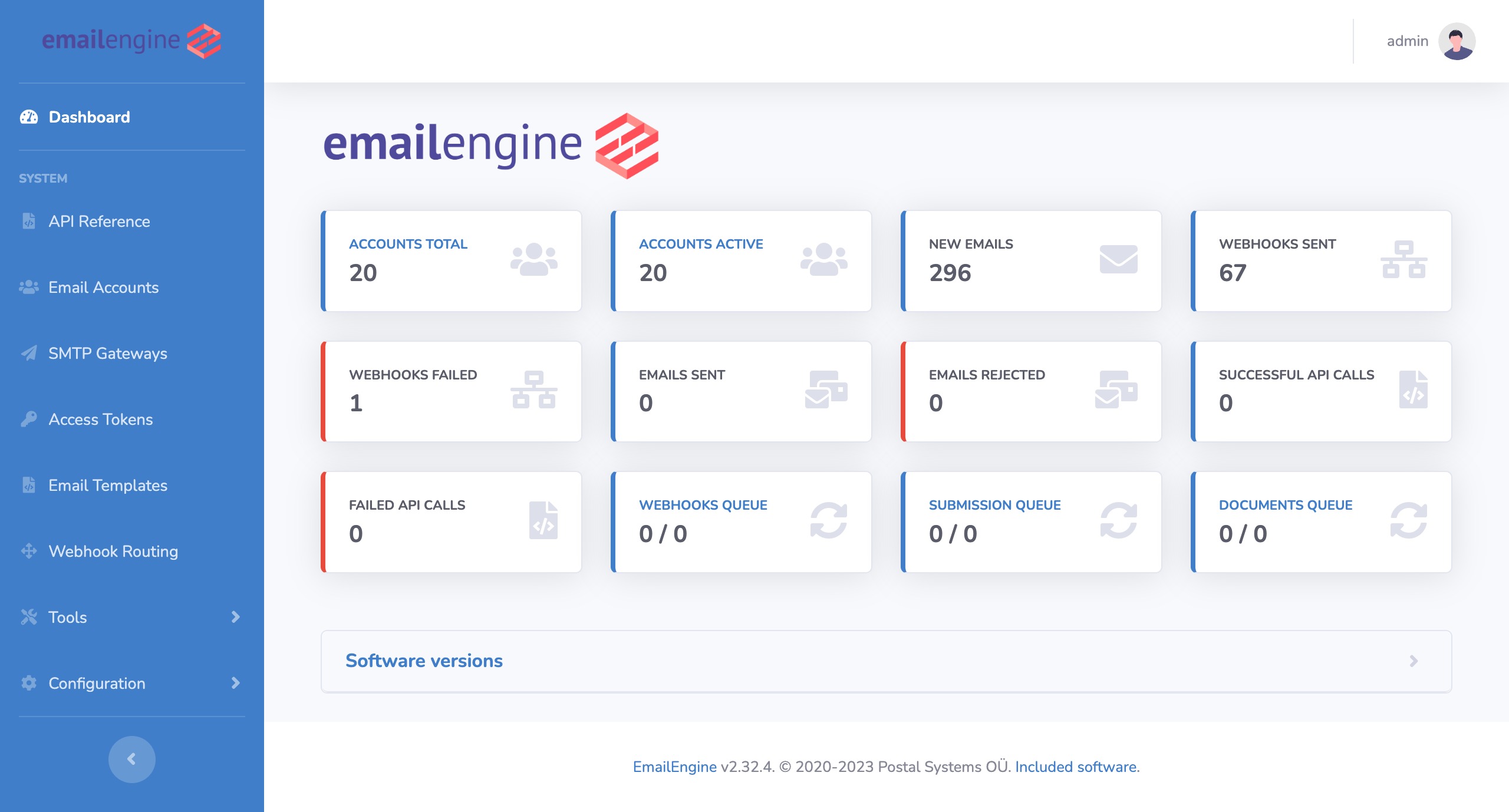The image size is (1509, 812).
Task: Click the Configuration gear icon
Action: (x=29, y=683)
